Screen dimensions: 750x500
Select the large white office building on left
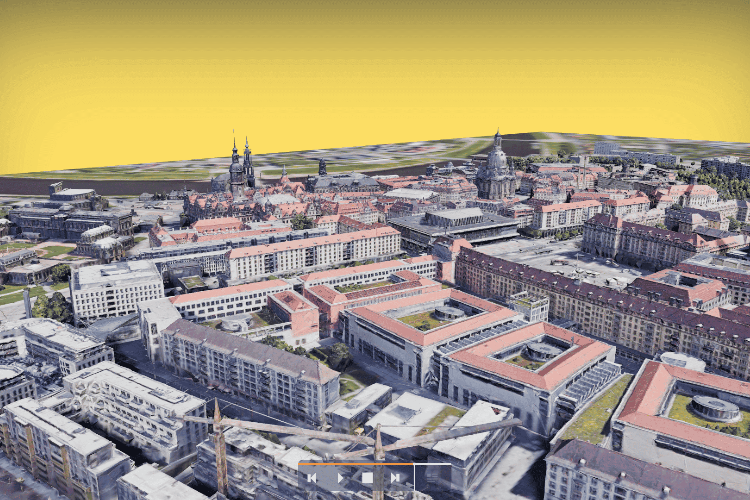click(x=115, y=288)
